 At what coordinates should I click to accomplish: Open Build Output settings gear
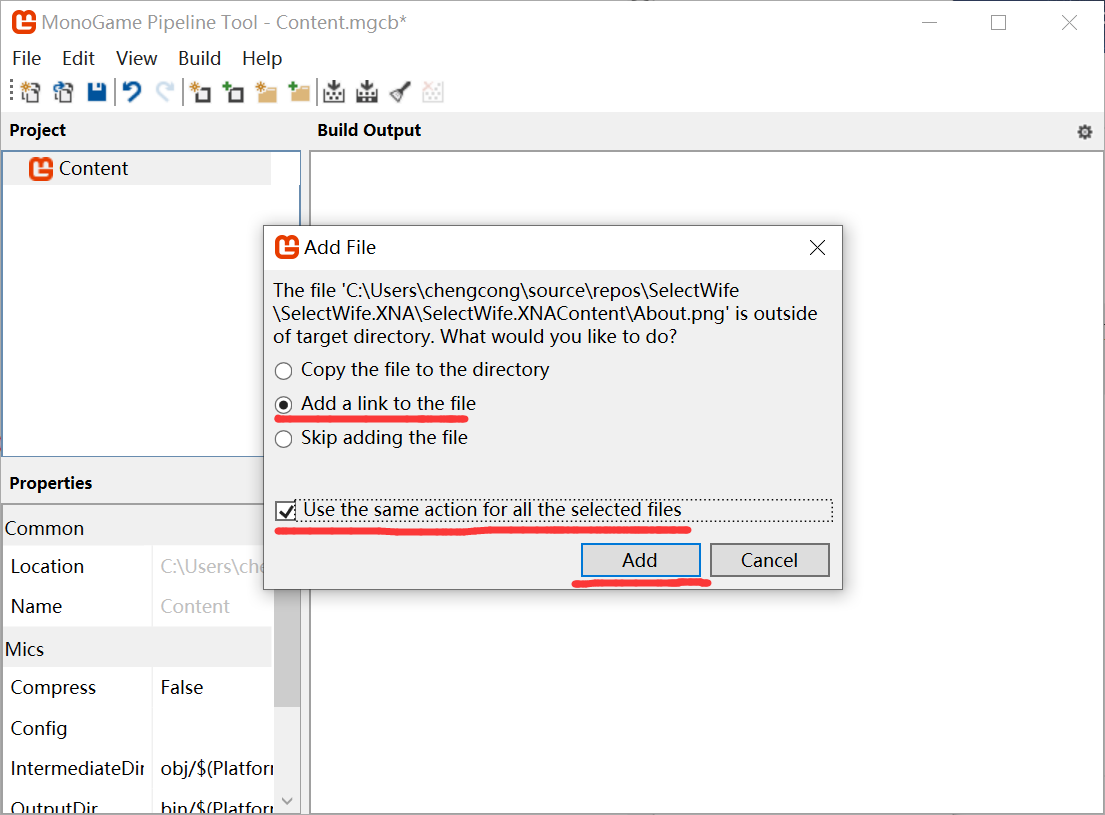[1084, 132]
